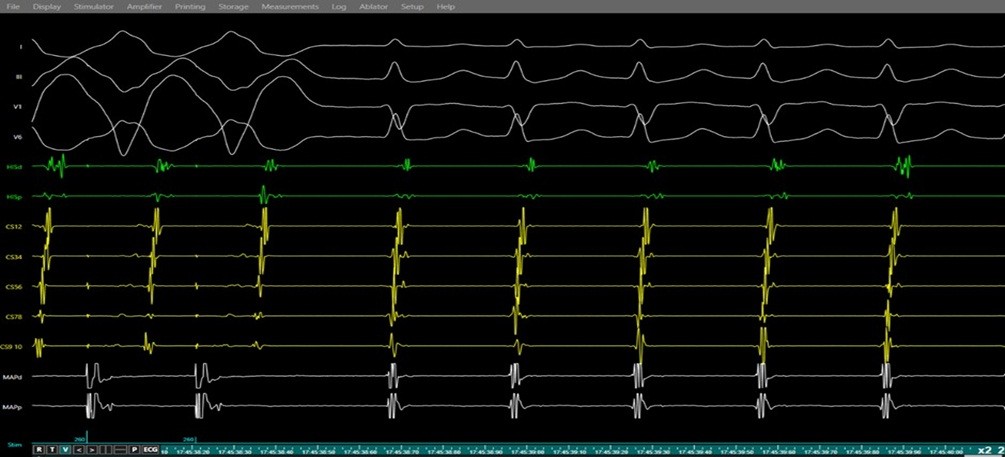Click the T button in bottom toolbar

[x=52, y=450]
